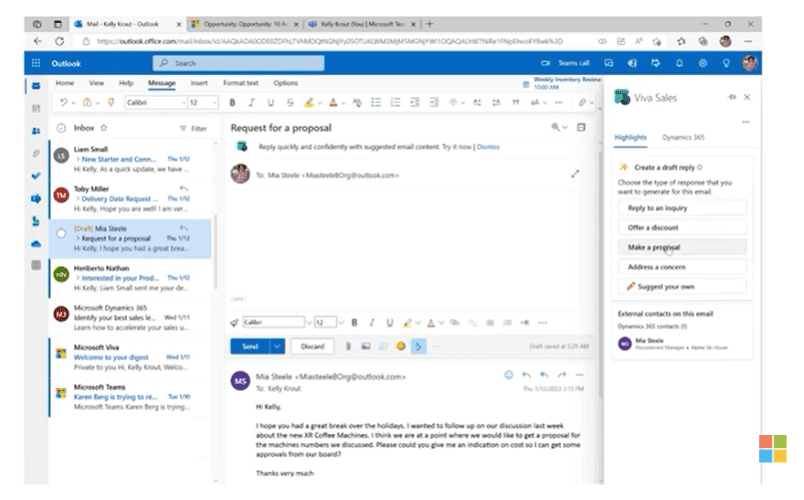Expand font color options in ribbon
This screenshot has height=500, width=804.
(343, 103)
